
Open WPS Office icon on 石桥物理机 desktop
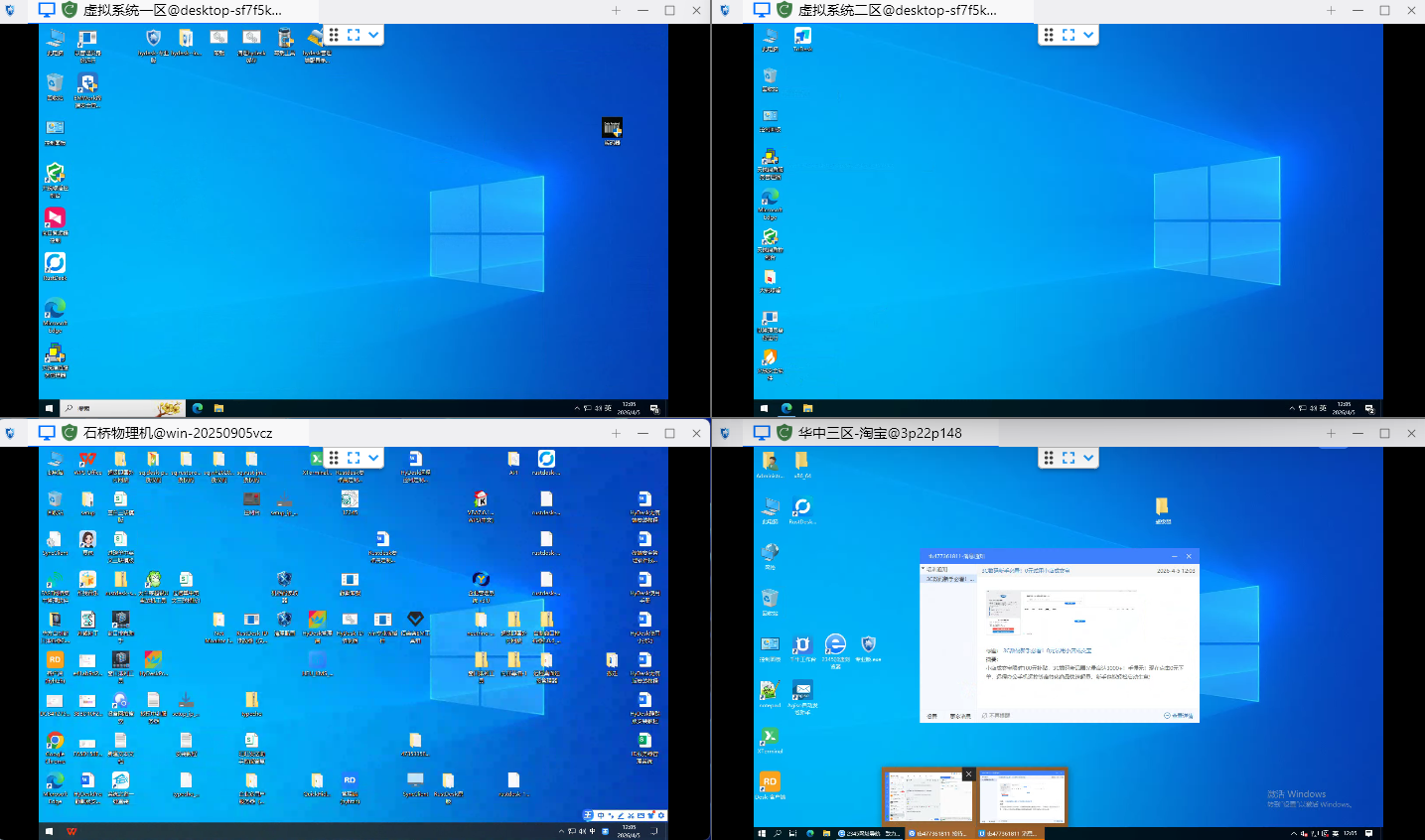(87, 459)
